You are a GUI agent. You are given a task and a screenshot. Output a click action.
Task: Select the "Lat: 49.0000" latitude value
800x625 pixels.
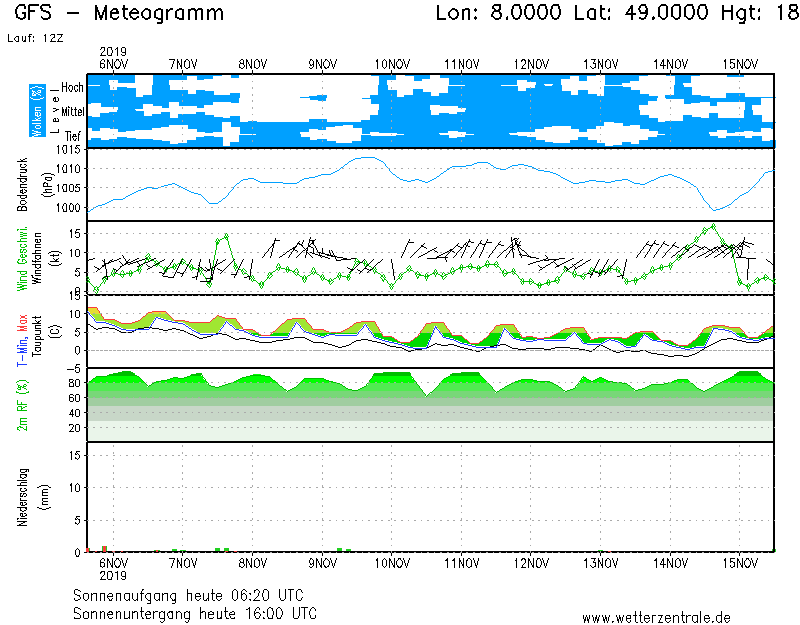coord(641,12)
